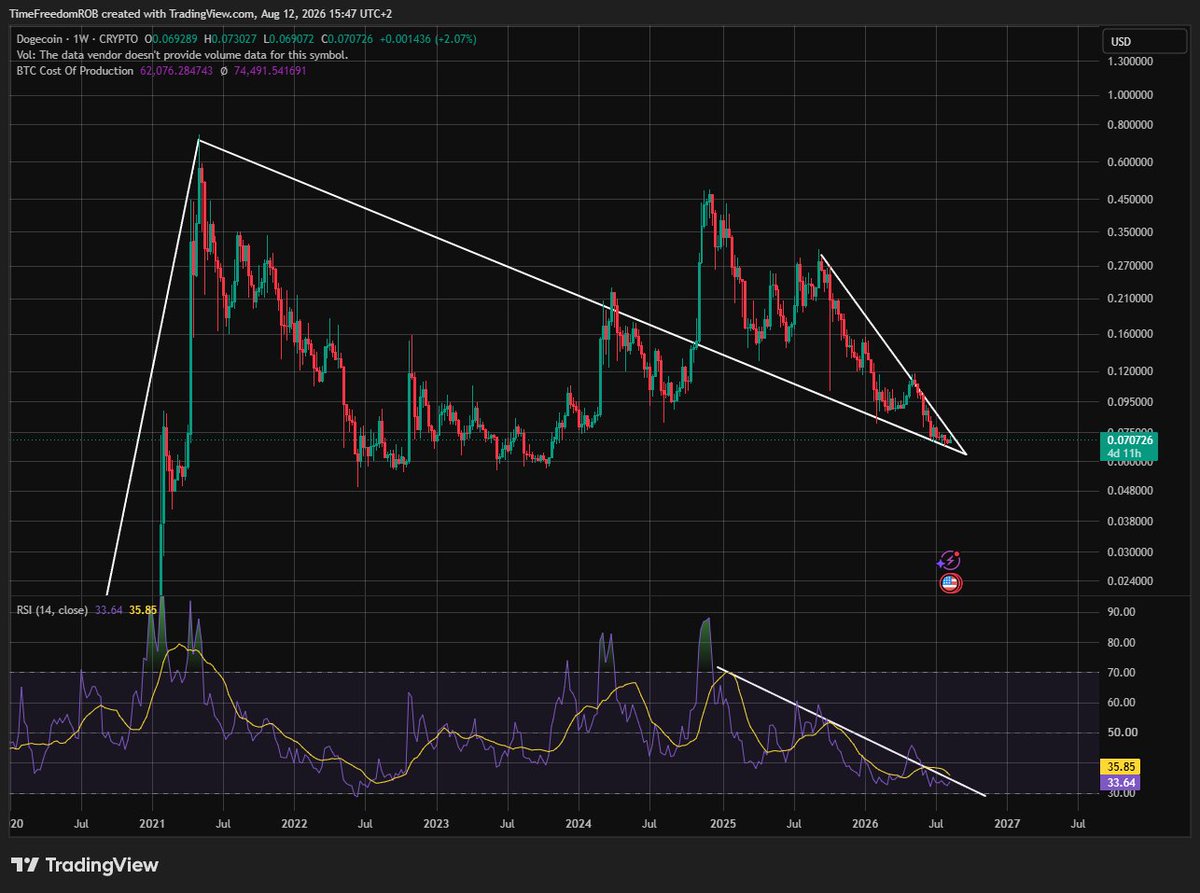
Task: Click the 2024 label on time axis
Action: pyautogui.click(x=578, y=824)
